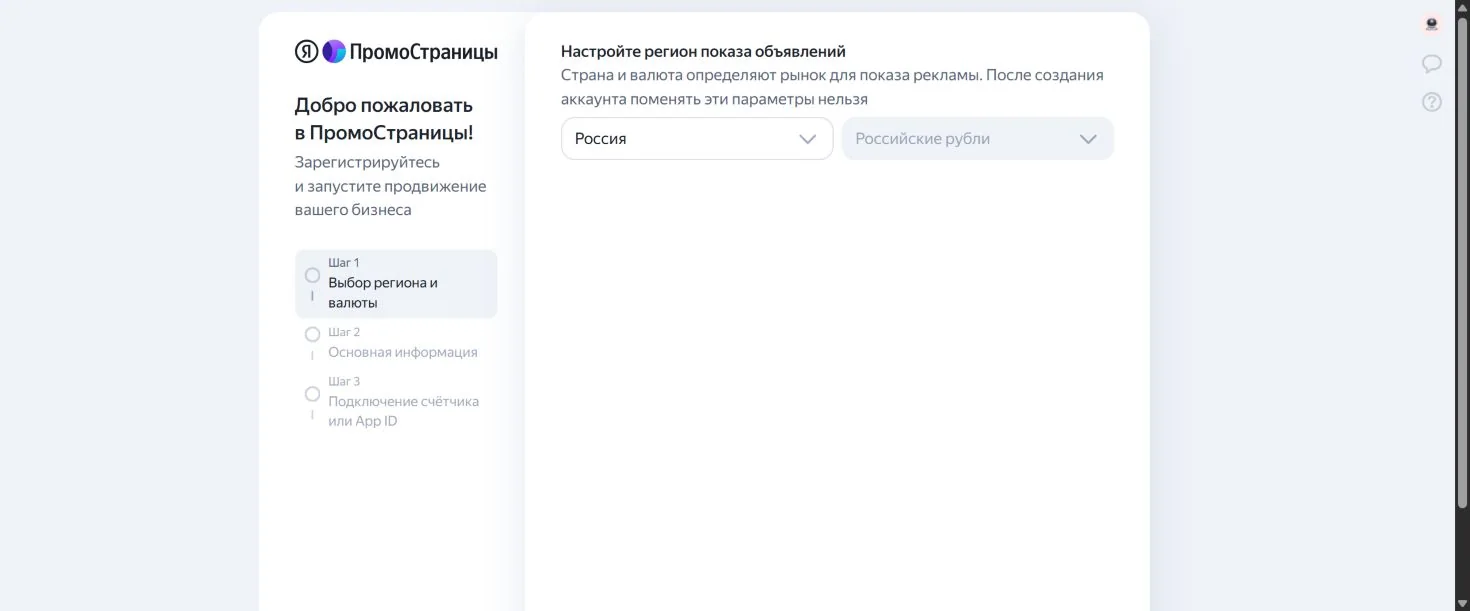1470x611 pixels.
Task: Click the Добро пожаловать в ПромоСтраницы heading
Action: [x=384, y=119]
